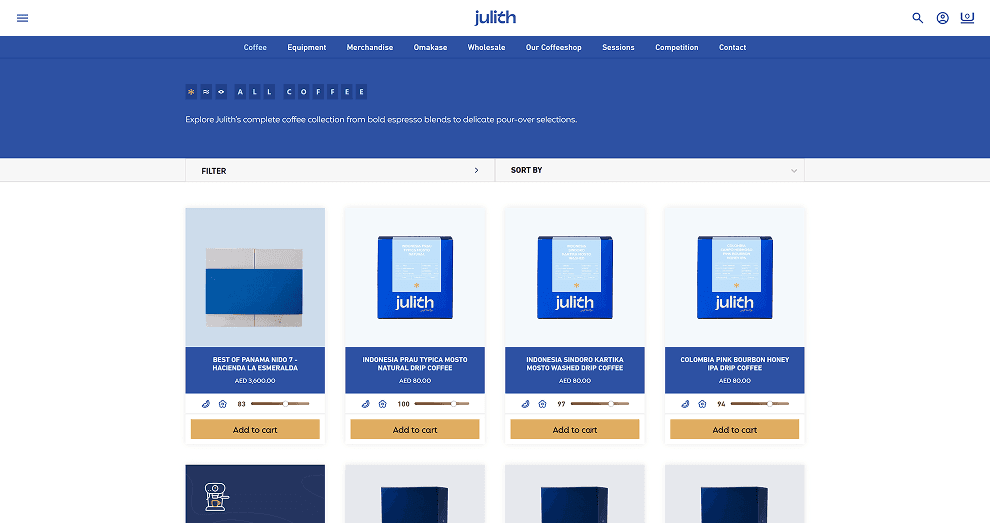Image resolution: width=990 pixels, height=523 pixels.
Task: Click the search magnifier icon
Action: [917, 18]
